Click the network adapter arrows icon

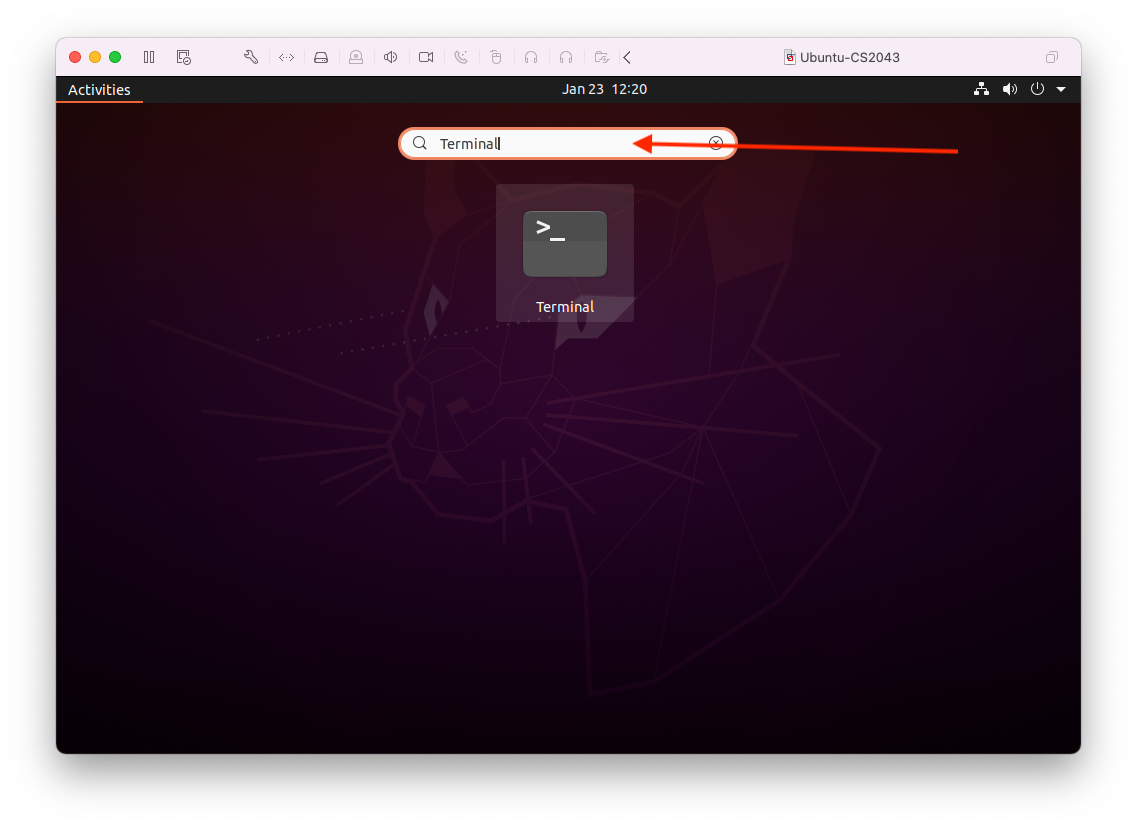(x=286, y=57)
